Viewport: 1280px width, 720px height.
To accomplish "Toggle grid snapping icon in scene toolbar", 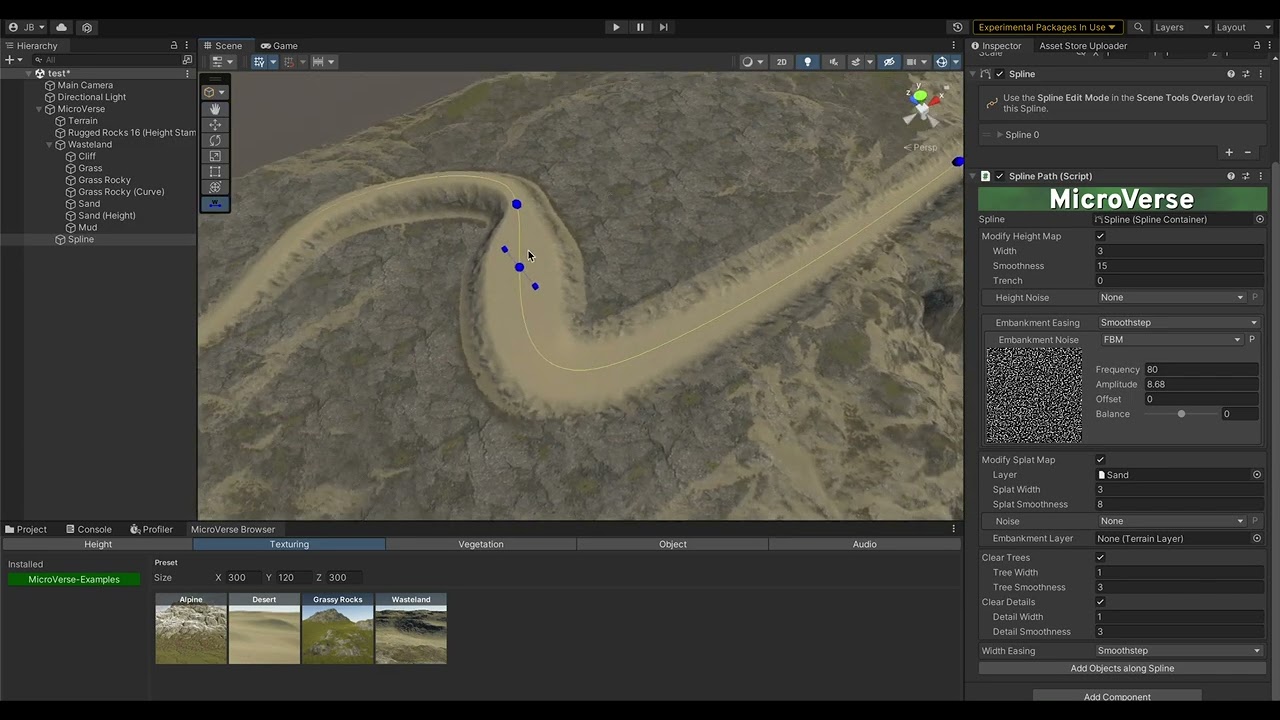I will (x=259, y=62).
